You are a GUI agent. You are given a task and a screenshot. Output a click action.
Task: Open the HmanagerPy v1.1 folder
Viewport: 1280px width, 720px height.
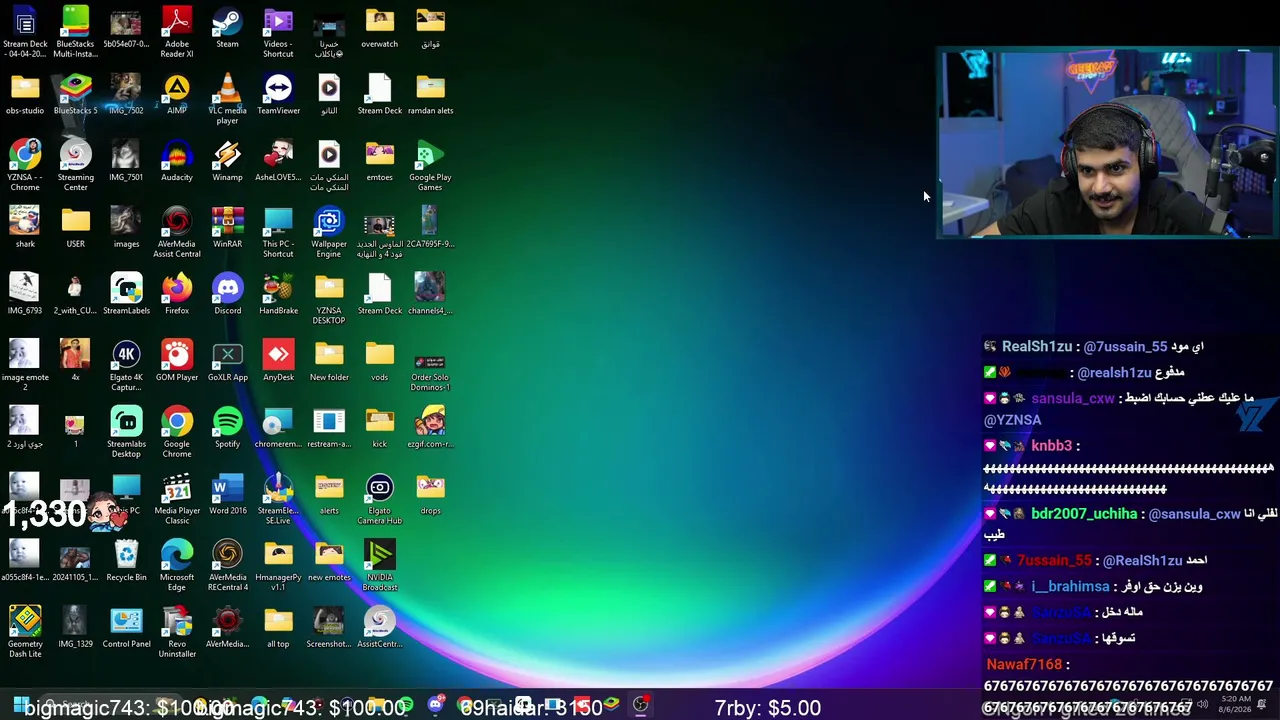[x=278, y=566]
